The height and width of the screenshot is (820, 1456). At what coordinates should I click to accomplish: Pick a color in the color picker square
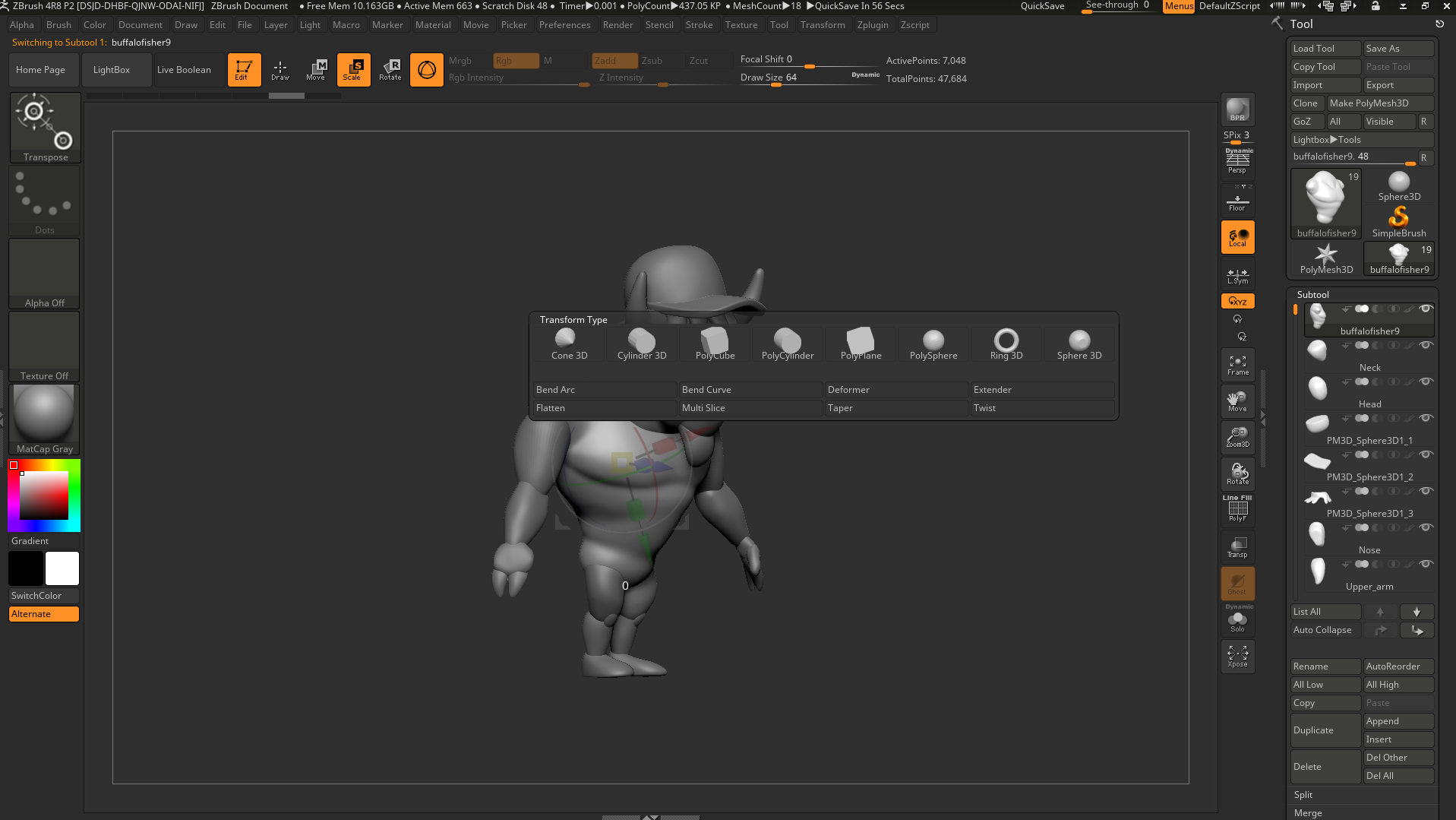pos(44,495)
